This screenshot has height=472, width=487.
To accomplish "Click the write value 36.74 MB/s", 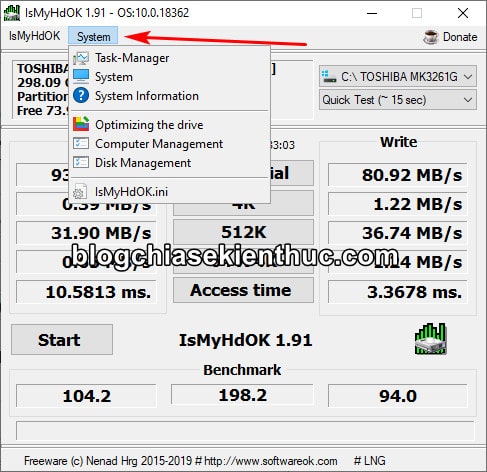I will [x=398, y=233].
